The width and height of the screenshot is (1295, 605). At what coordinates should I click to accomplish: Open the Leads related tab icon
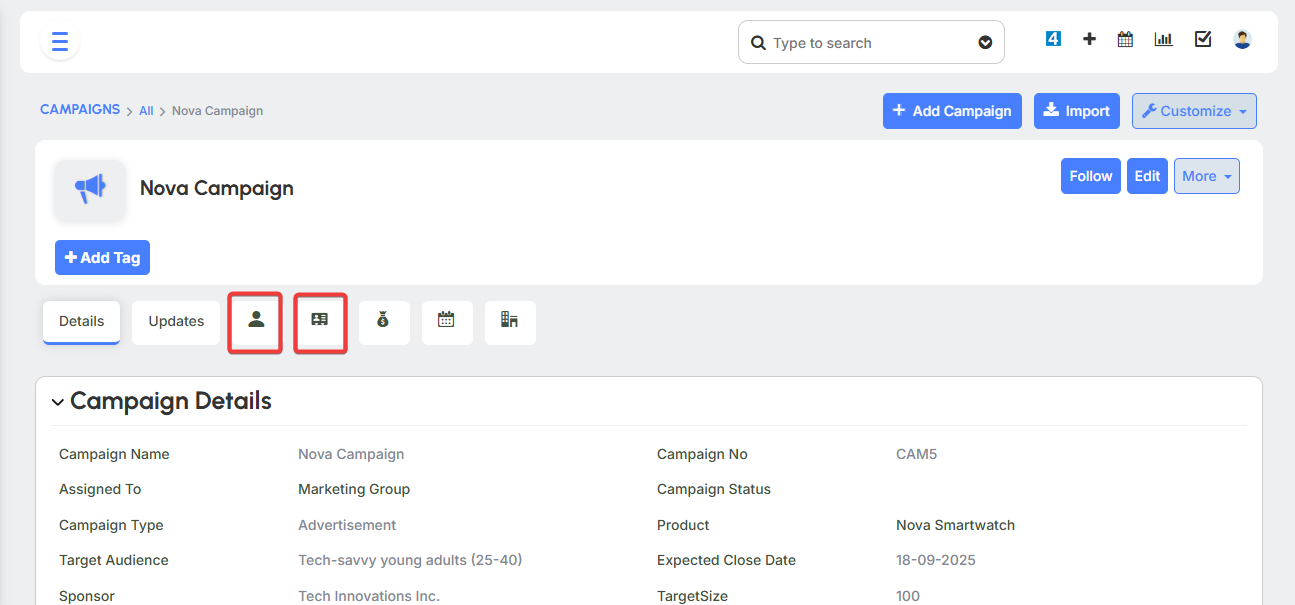click(320, 321)
